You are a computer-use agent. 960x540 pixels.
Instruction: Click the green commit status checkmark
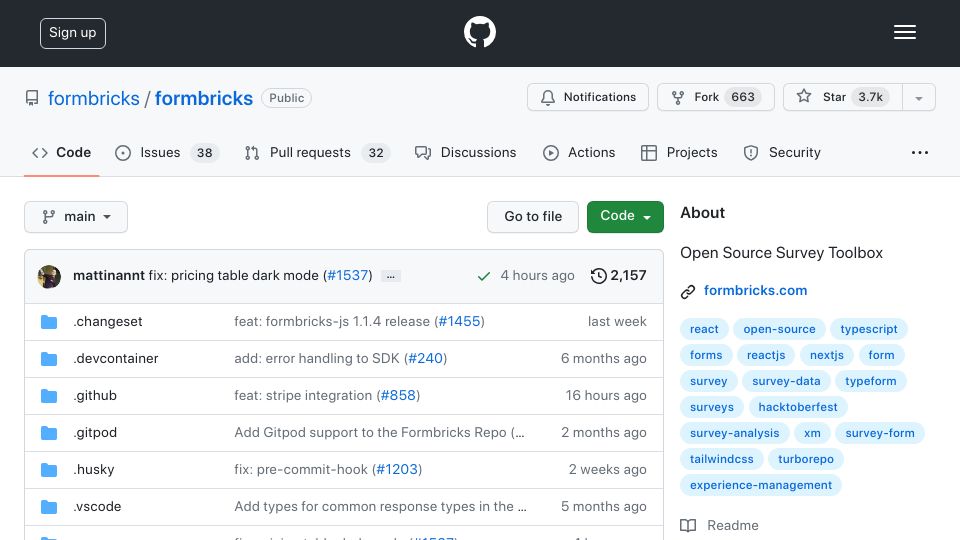(484, 277)
